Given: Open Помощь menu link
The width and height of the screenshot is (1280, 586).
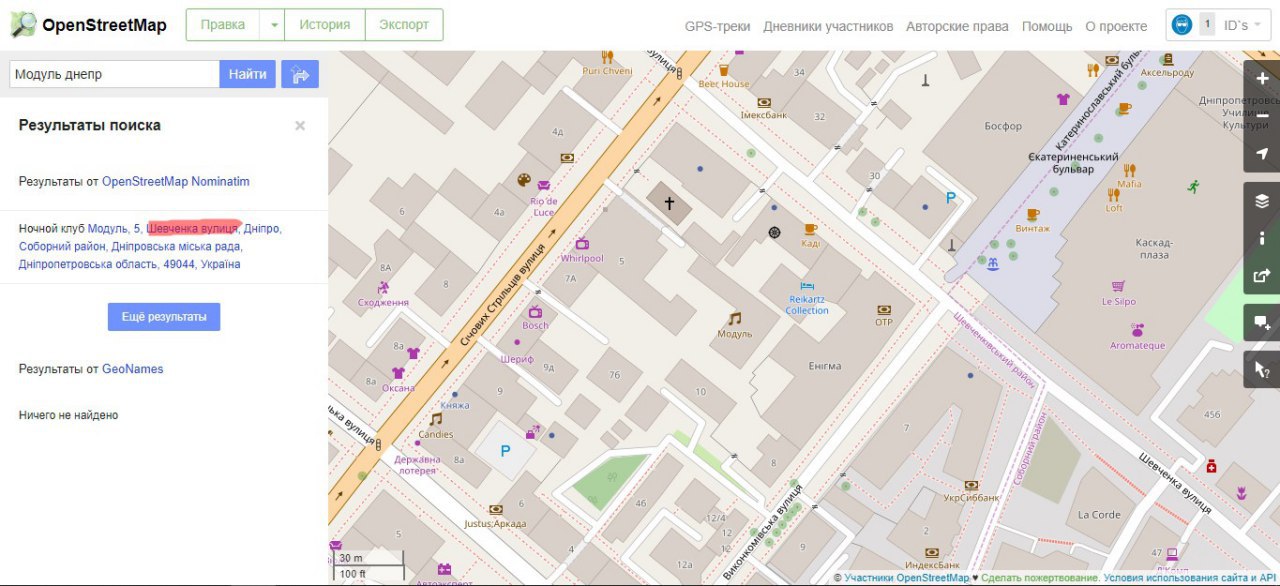Looking at the screenshot, I should pos(1047,27).
